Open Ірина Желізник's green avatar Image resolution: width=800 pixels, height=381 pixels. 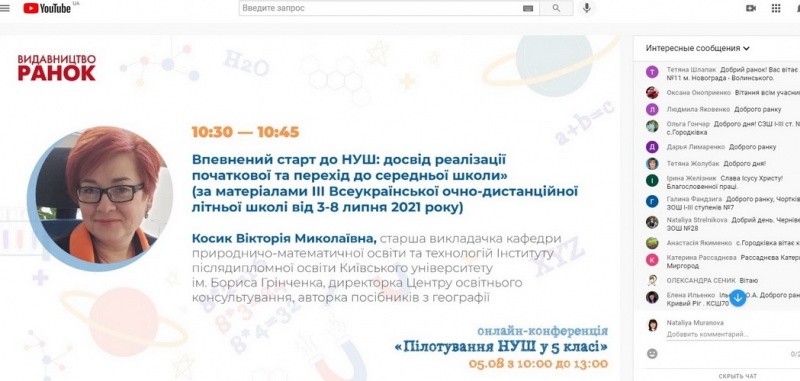coord(652,181)
